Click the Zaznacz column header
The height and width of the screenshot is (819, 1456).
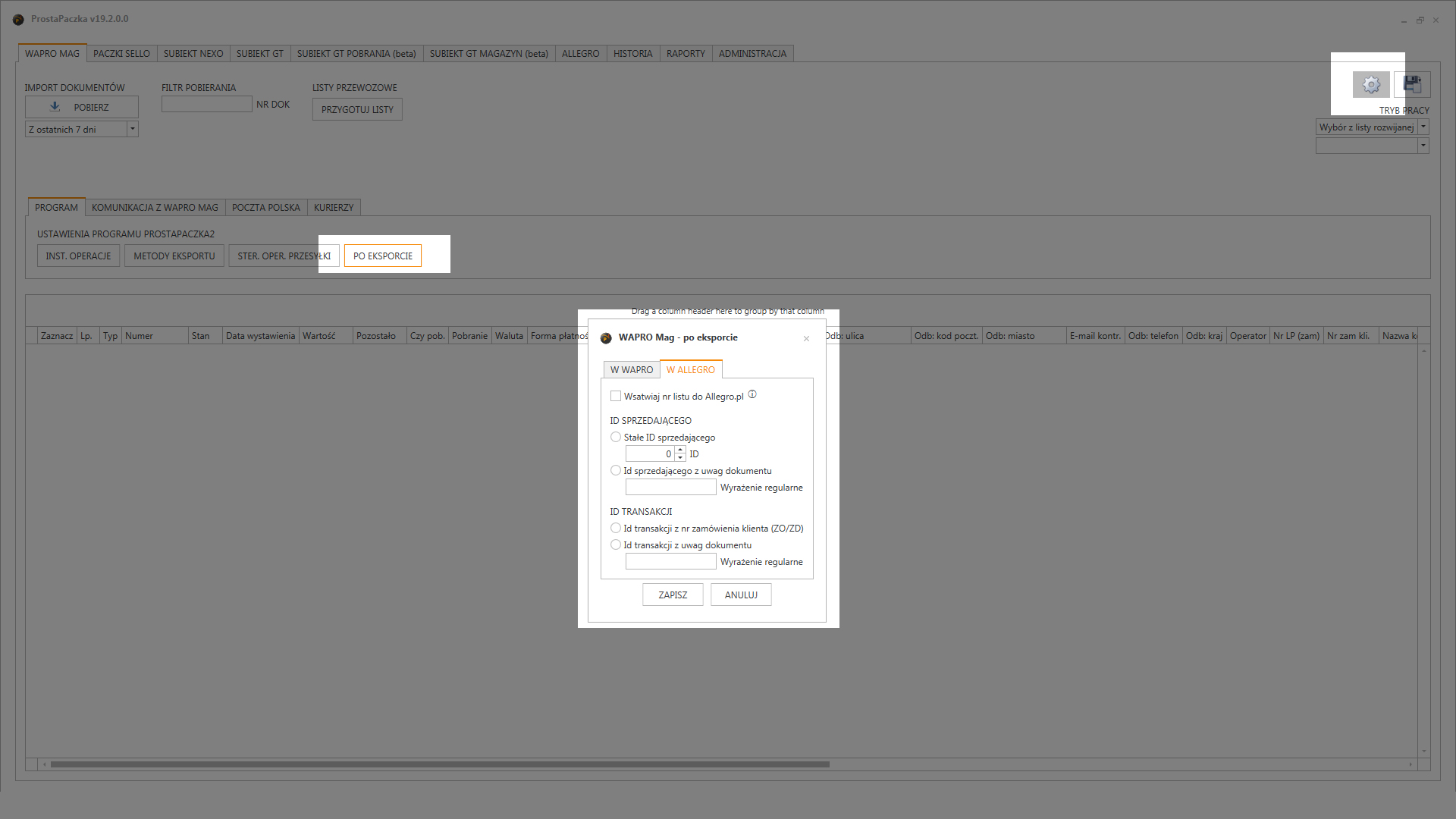coord(57,336)
